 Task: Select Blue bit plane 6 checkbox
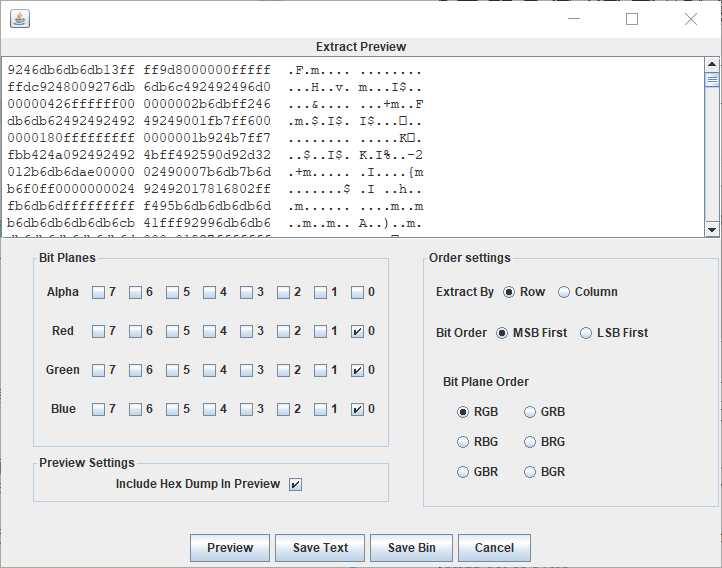coord(135,410)
